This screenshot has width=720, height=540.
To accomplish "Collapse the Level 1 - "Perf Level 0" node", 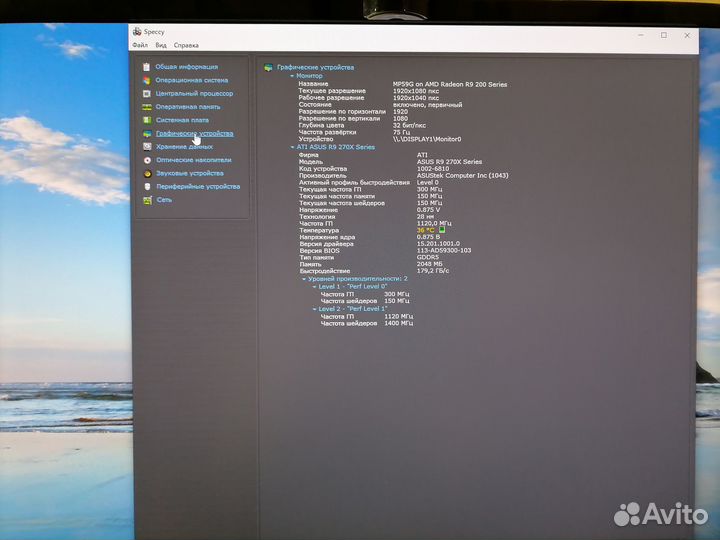I will point(315,287).
